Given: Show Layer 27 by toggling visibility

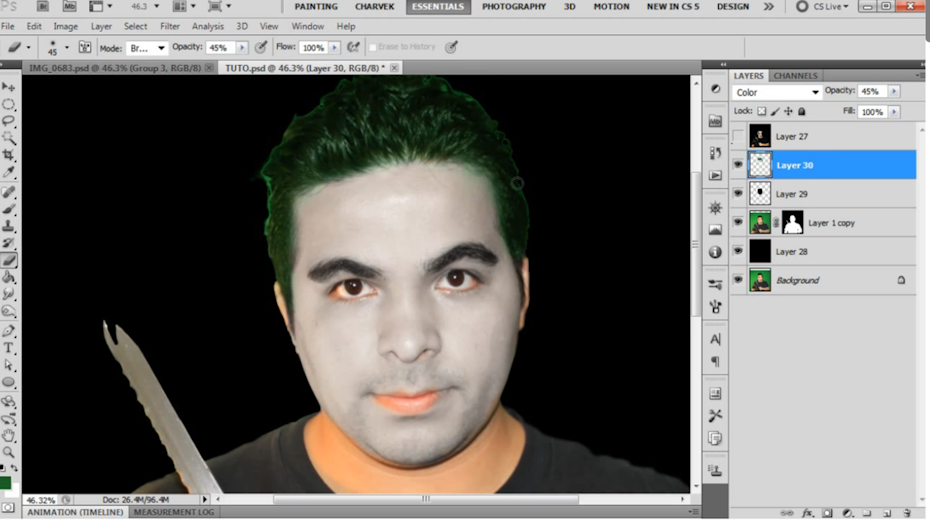Looking at the screenshot, I should (x=739, y=136).
